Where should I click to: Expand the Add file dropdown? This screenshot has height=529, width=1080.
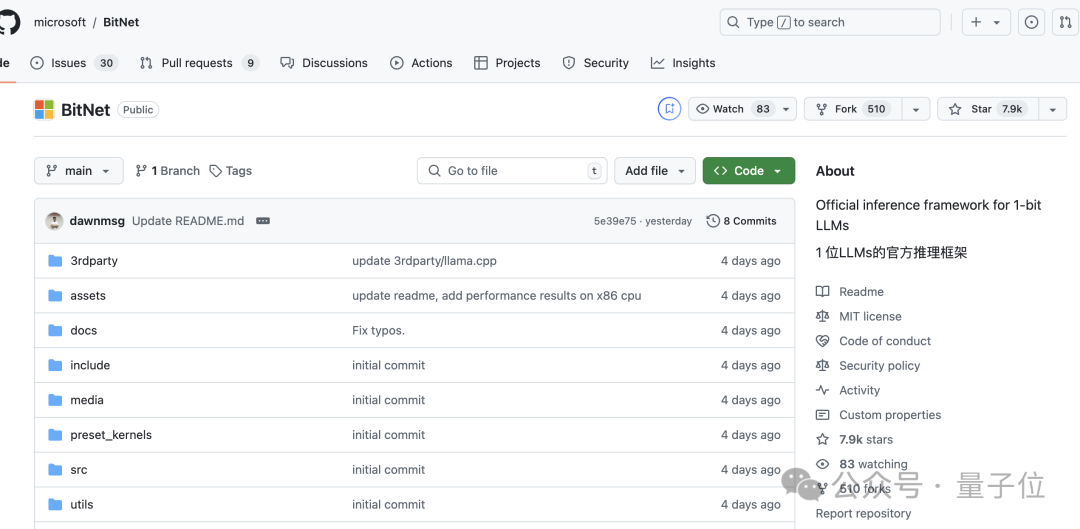pos(654,171)
